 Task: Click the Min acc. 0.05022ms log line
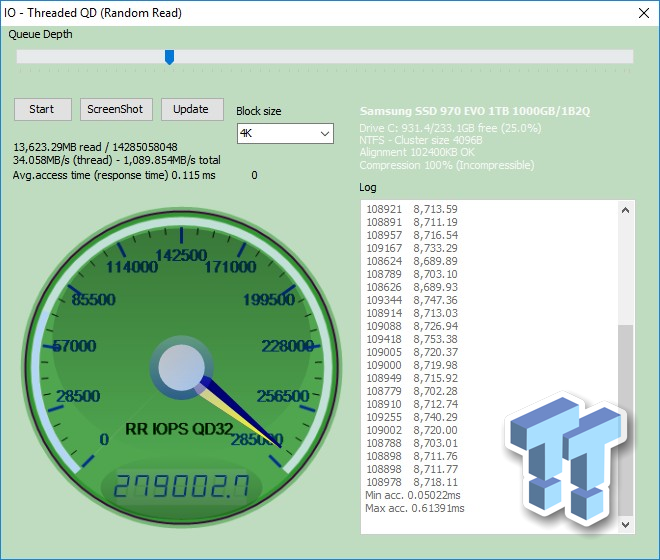413,496
